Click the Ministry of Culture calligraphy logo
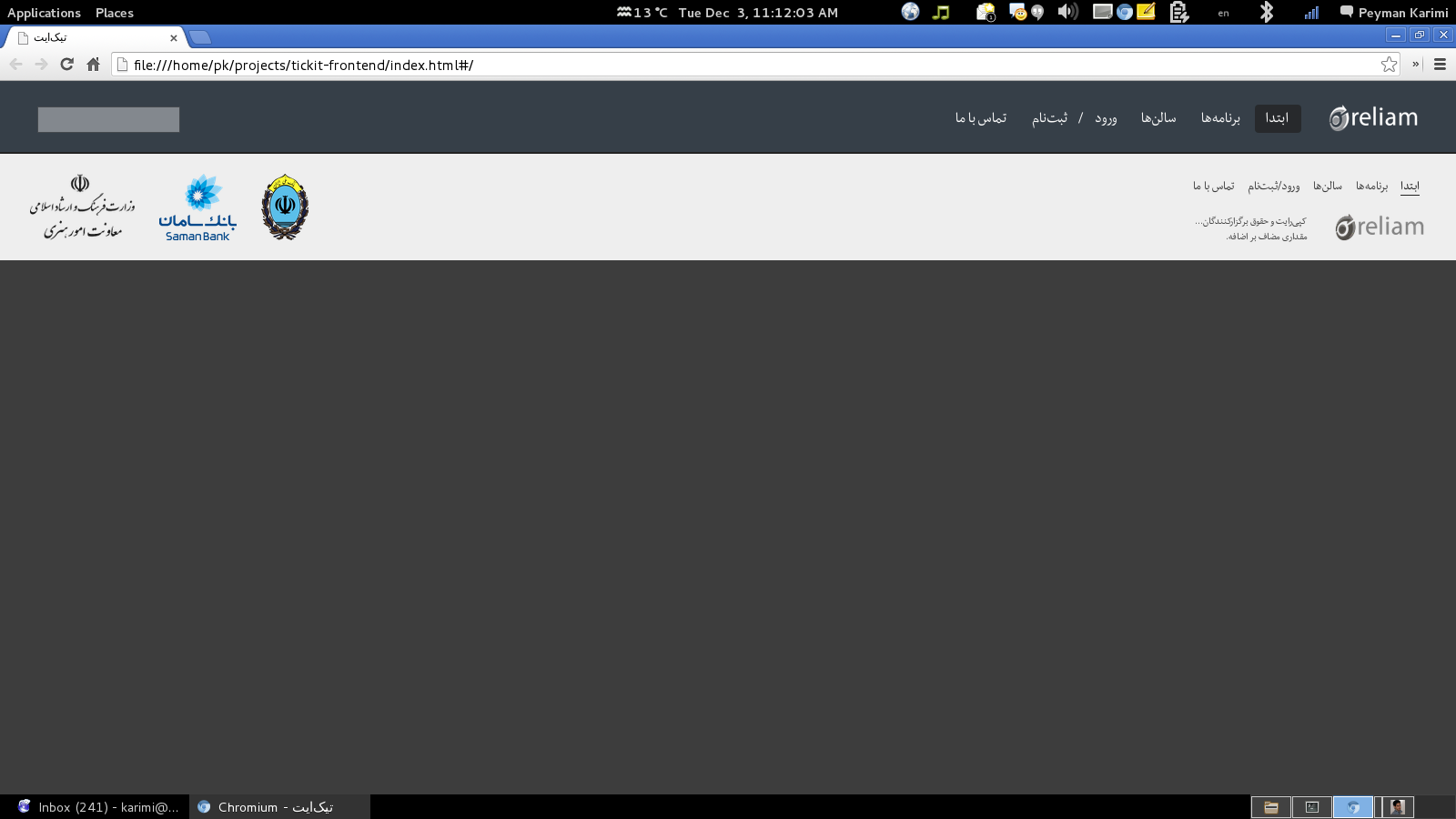Image resolution: width=1456 pixels, height=819 pixels. [82, 207]
